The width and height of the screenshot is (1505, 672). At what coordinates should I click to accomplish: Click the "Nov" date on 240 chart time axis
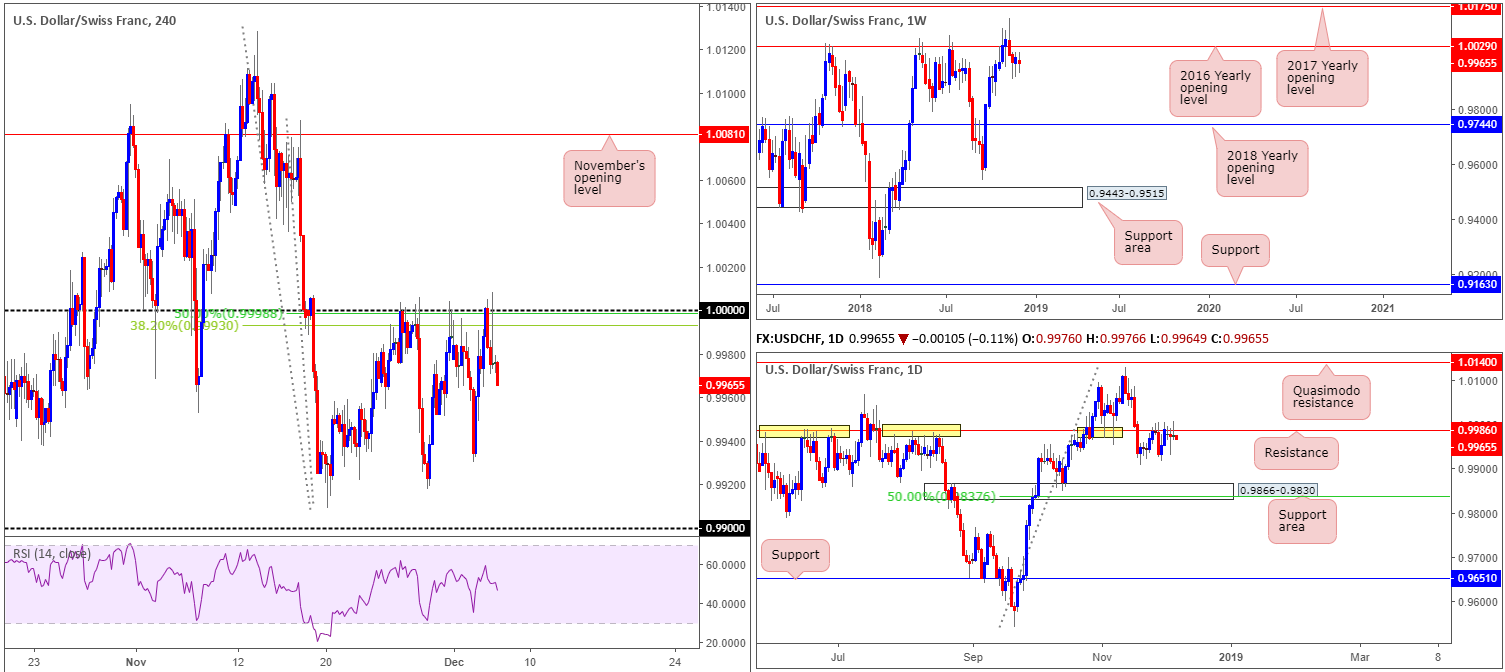coord(137,661)
